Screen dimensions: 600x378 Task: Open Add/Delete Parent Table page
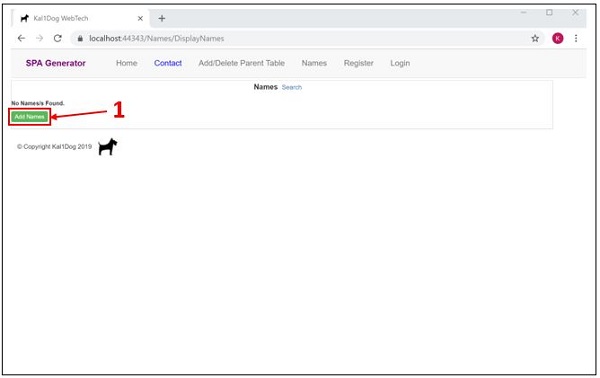click(241, 63)
